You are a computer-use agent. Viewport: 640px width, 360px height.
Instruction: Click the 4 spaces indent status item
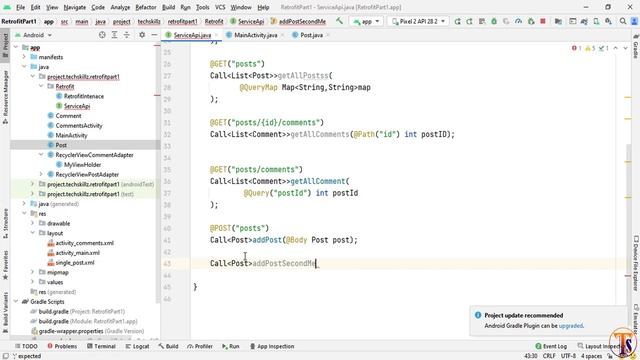pyautogui.click(x=591, y=356)
